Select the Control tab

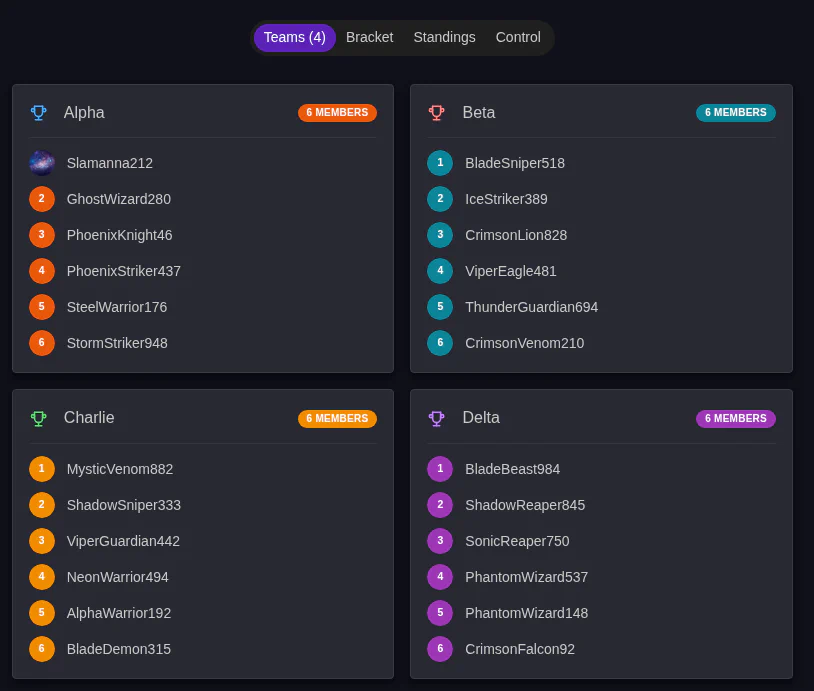[518, 37]
